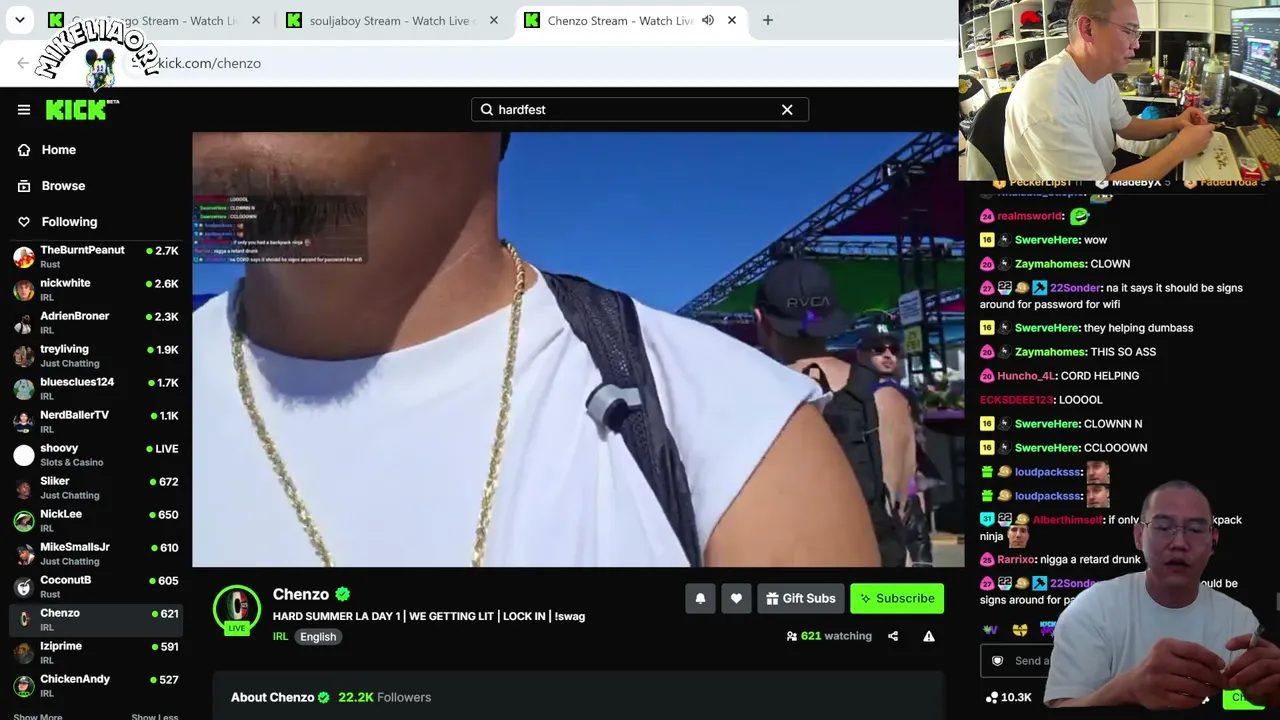The image size is (1280, 720).
Task: Click the Home house icon
Action: pyautogui.click(x=24, y=150)
